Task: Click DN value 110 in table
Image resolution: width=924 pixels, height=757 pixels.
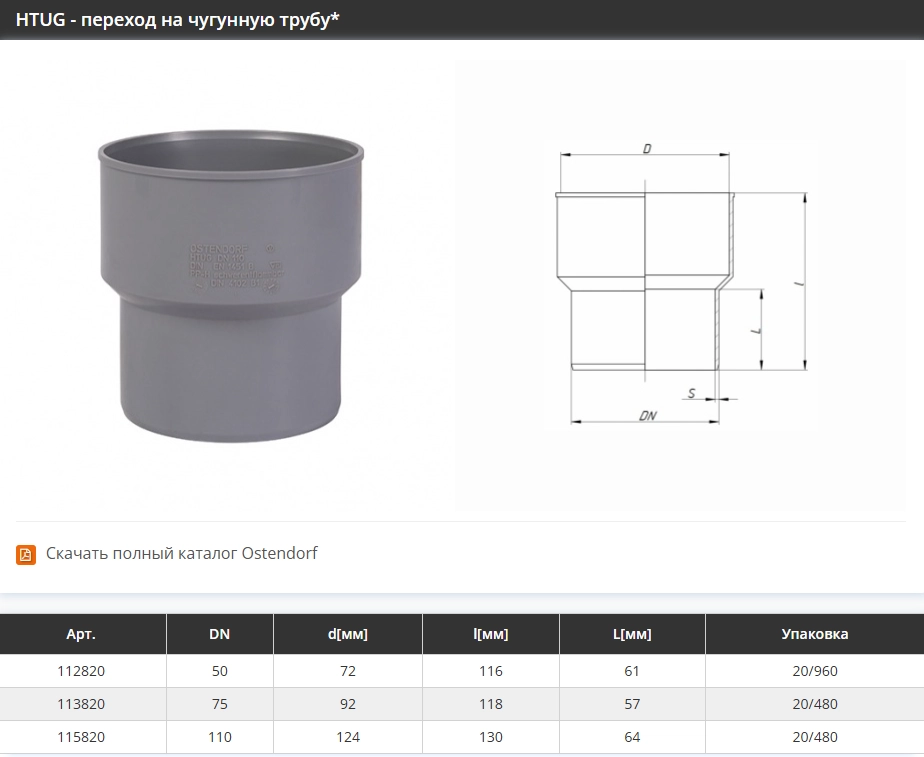Action: point(220,737)
